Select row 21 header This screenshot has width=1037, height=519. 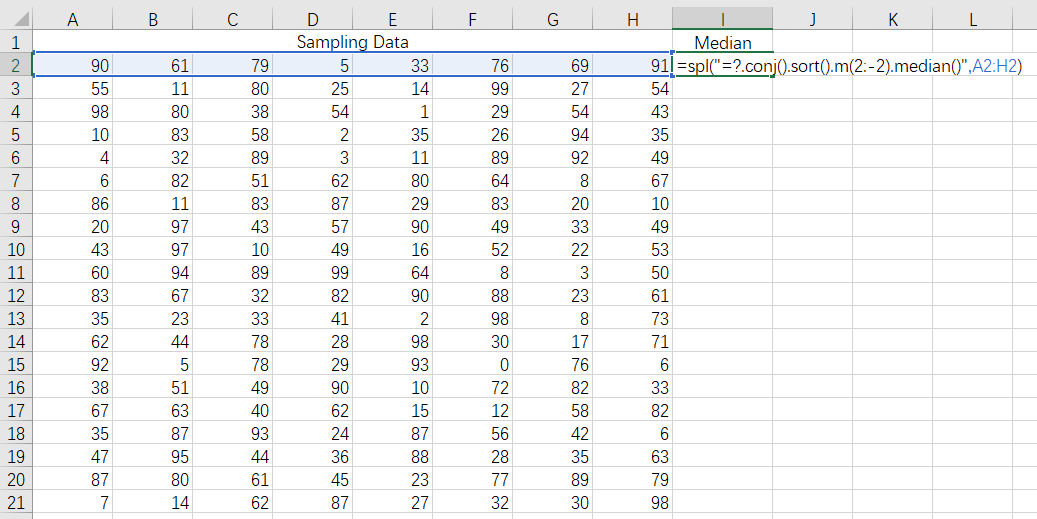pyautogui.click(x=17, y=502)
